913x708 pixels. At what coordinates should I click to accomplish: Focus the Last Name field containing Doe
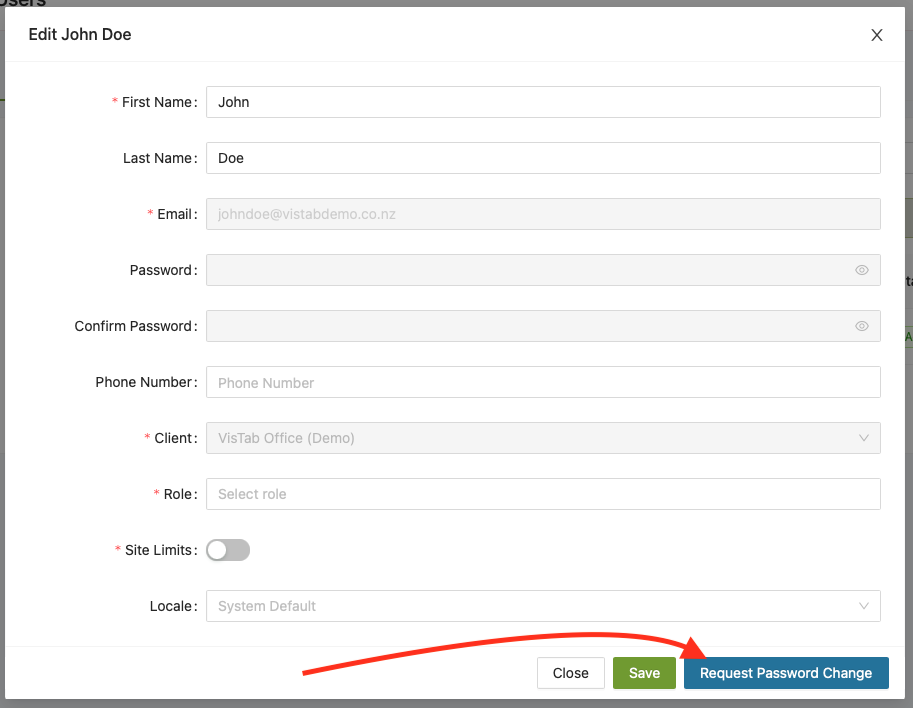543,158
